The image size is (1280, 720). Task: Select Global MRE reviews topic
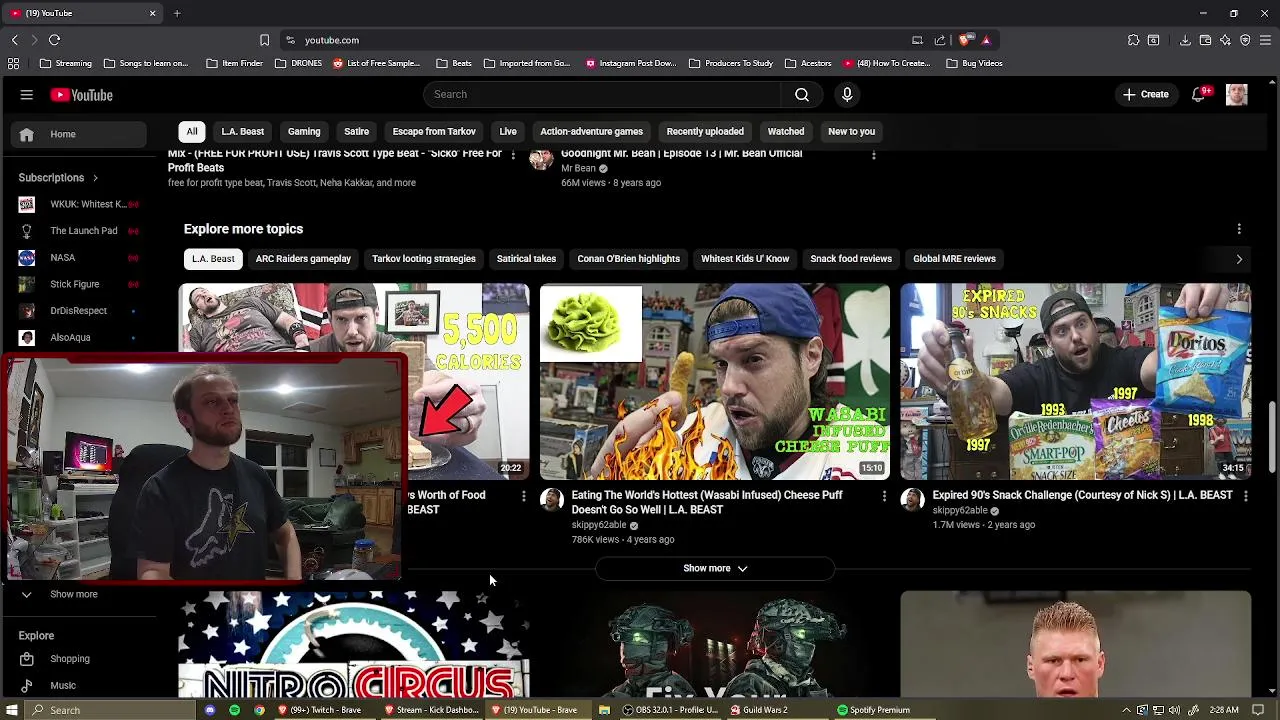[954, 259]
